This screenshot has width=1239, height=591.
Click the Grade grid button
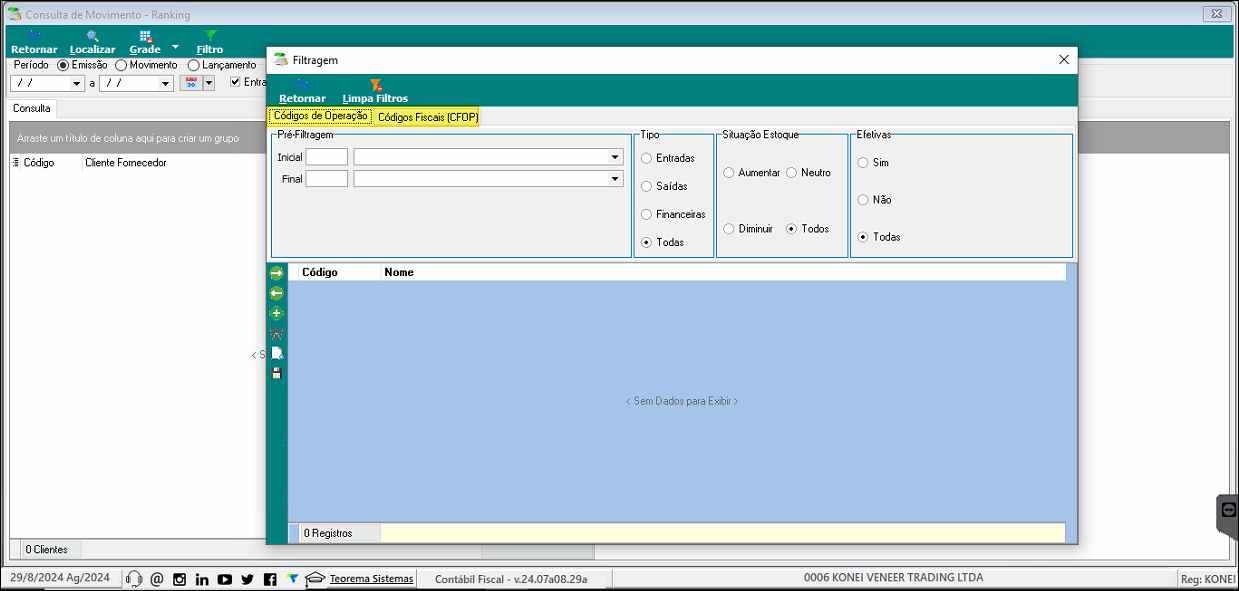point(145,42)
